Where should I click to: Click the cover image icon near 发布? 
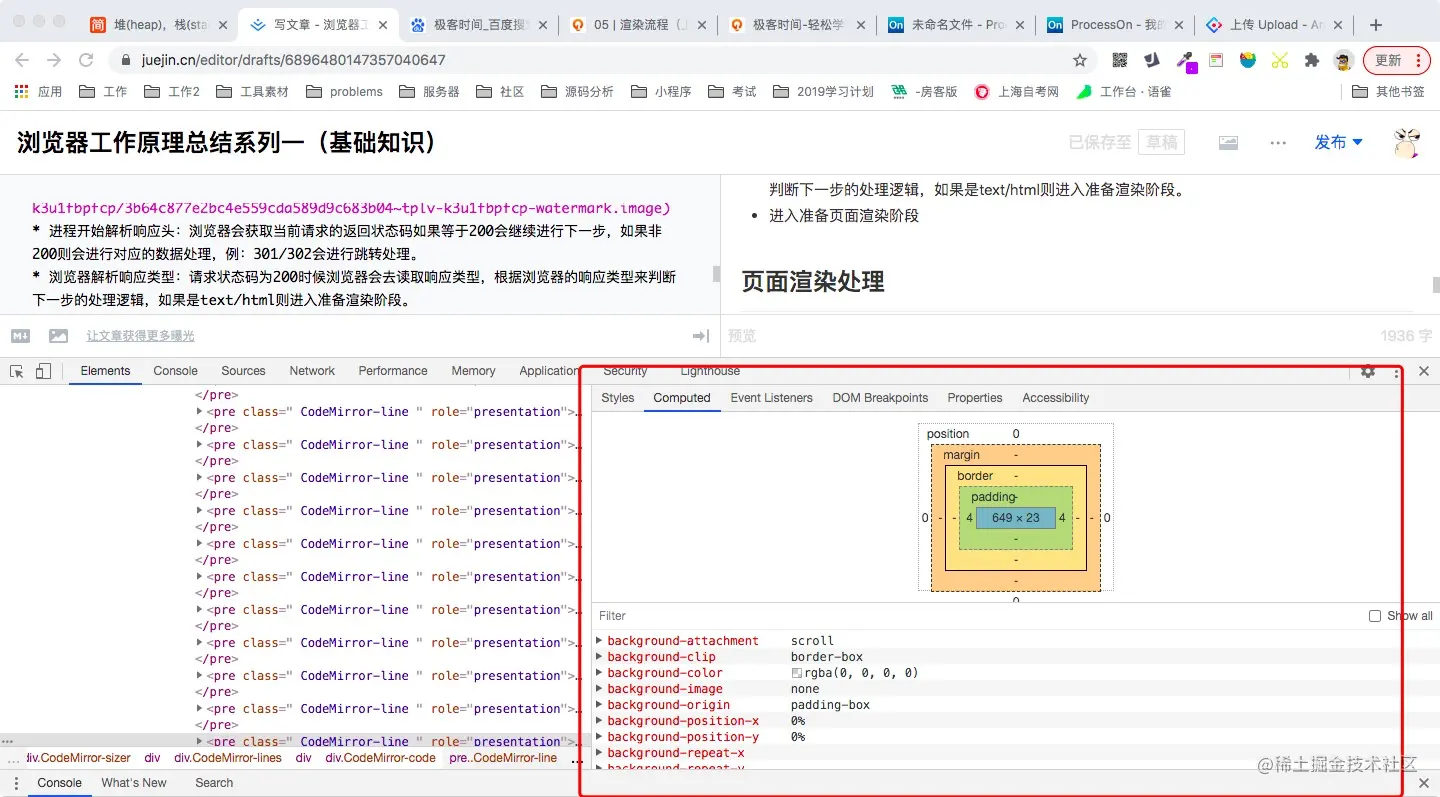1229,143
